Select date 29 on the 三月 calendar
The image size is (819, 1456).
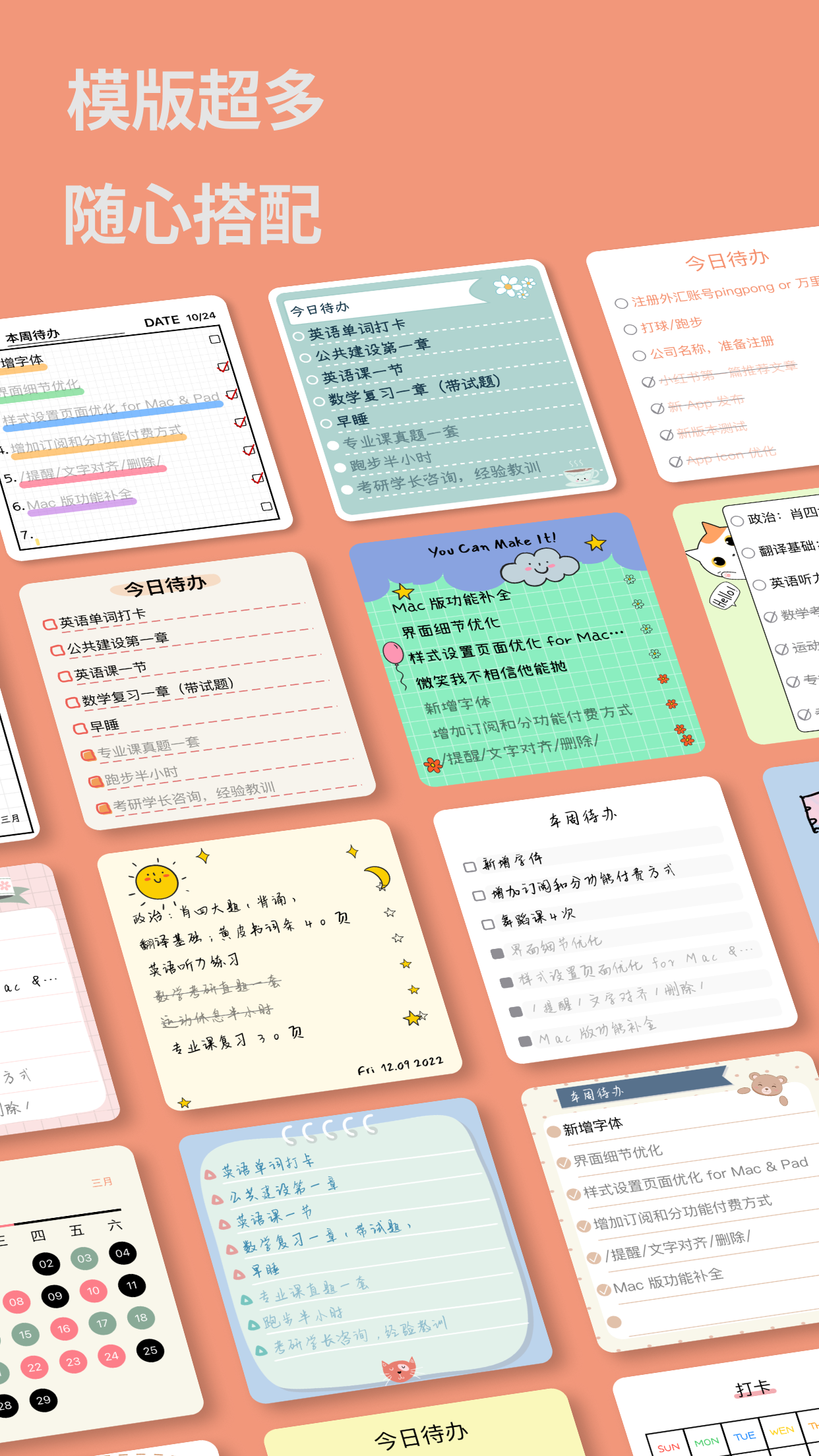pyautogui.click(x=44, y=1400)
